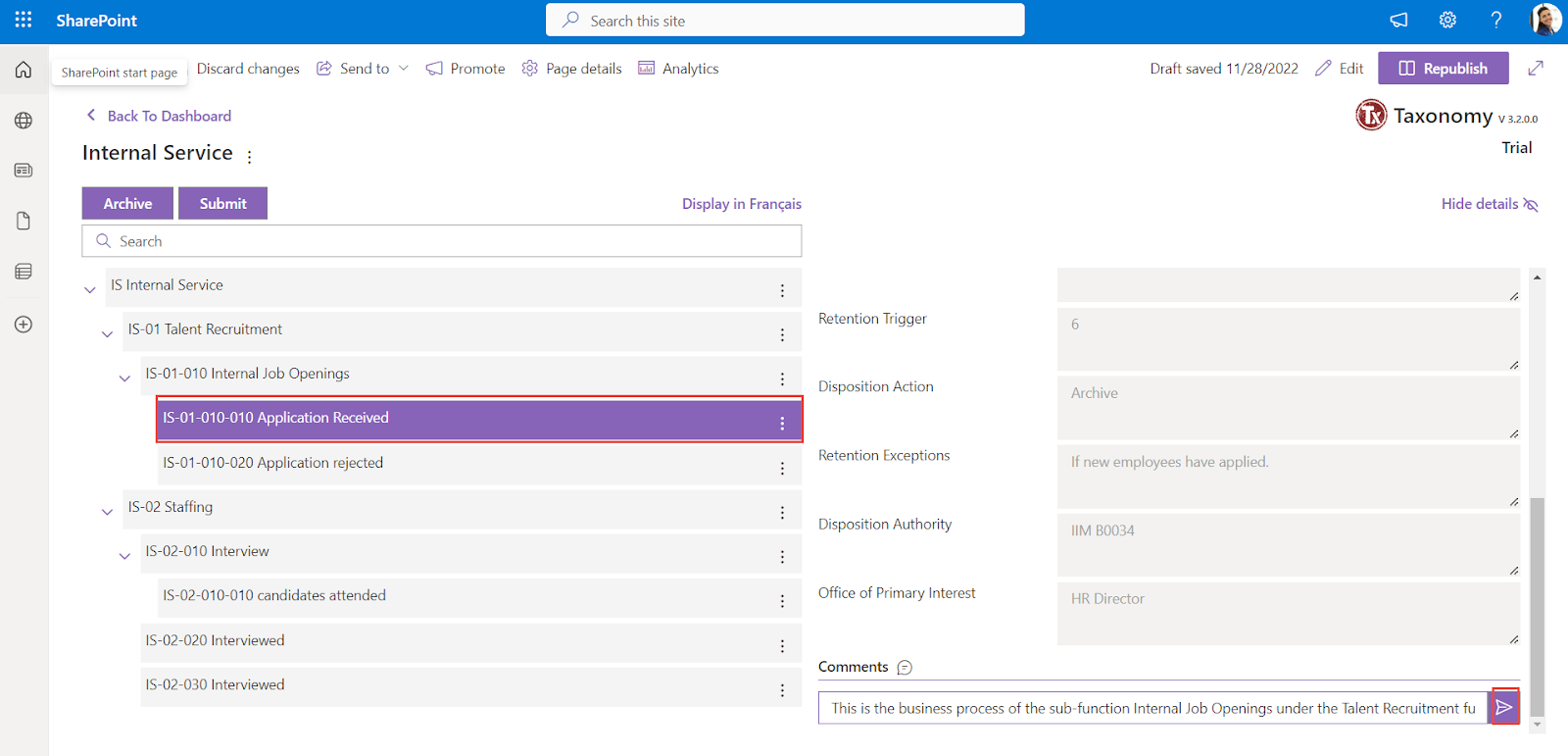Collapse the IS-02-010 Interview node
Screen dimensions: 1568x756
(x=125, y=555)
